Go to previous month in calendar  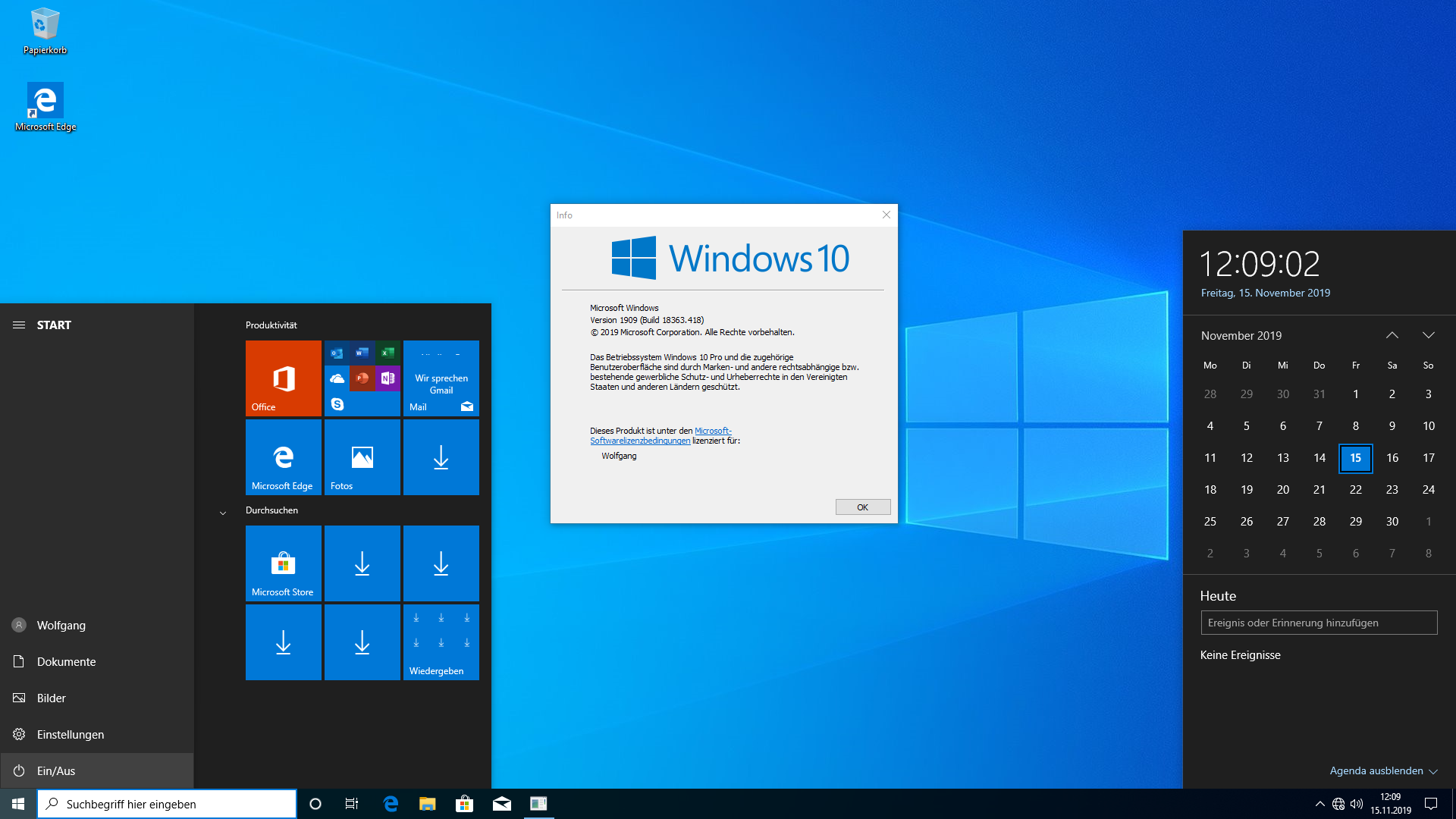(1392, 335)
